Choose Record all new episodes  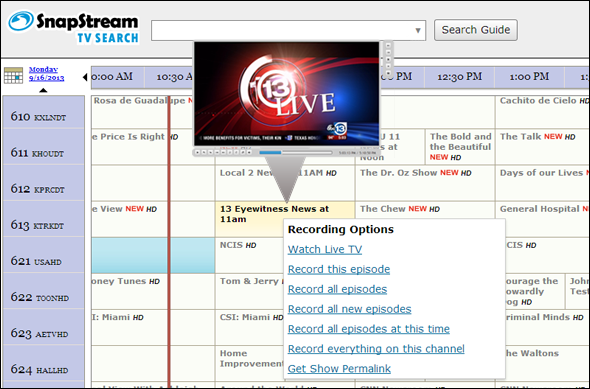click(349, 309)
